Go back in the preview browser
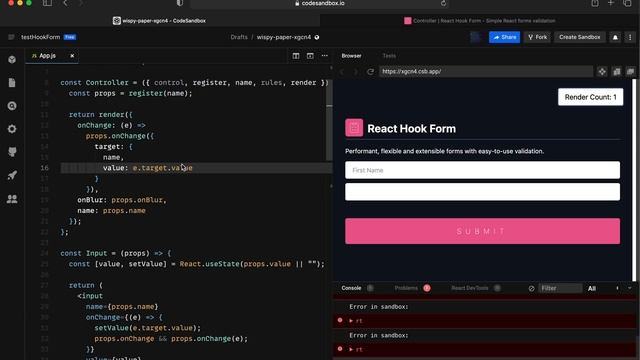Viewport: 640px width, 360px height. [342, 71]
